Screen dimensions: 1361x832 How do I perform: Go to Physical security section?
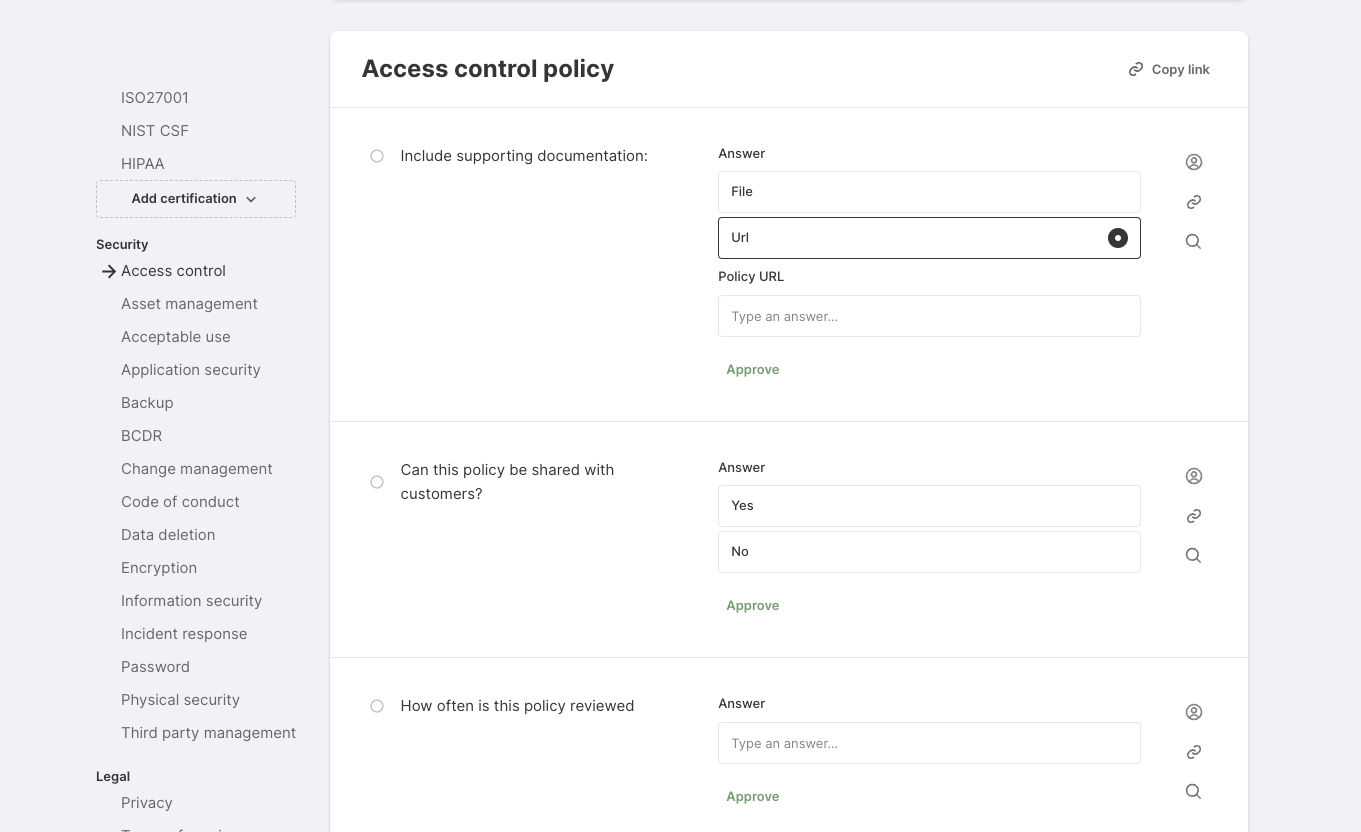point(180,700)
